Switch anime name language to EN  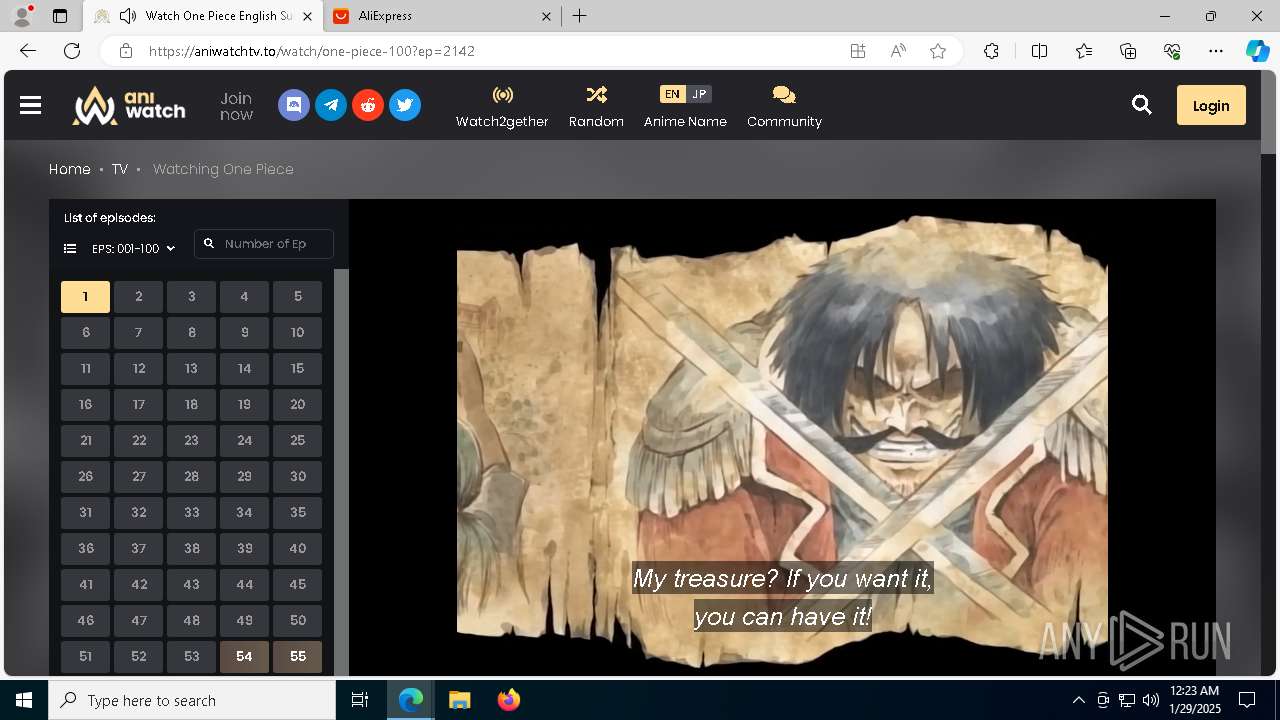tap(672, 94)
